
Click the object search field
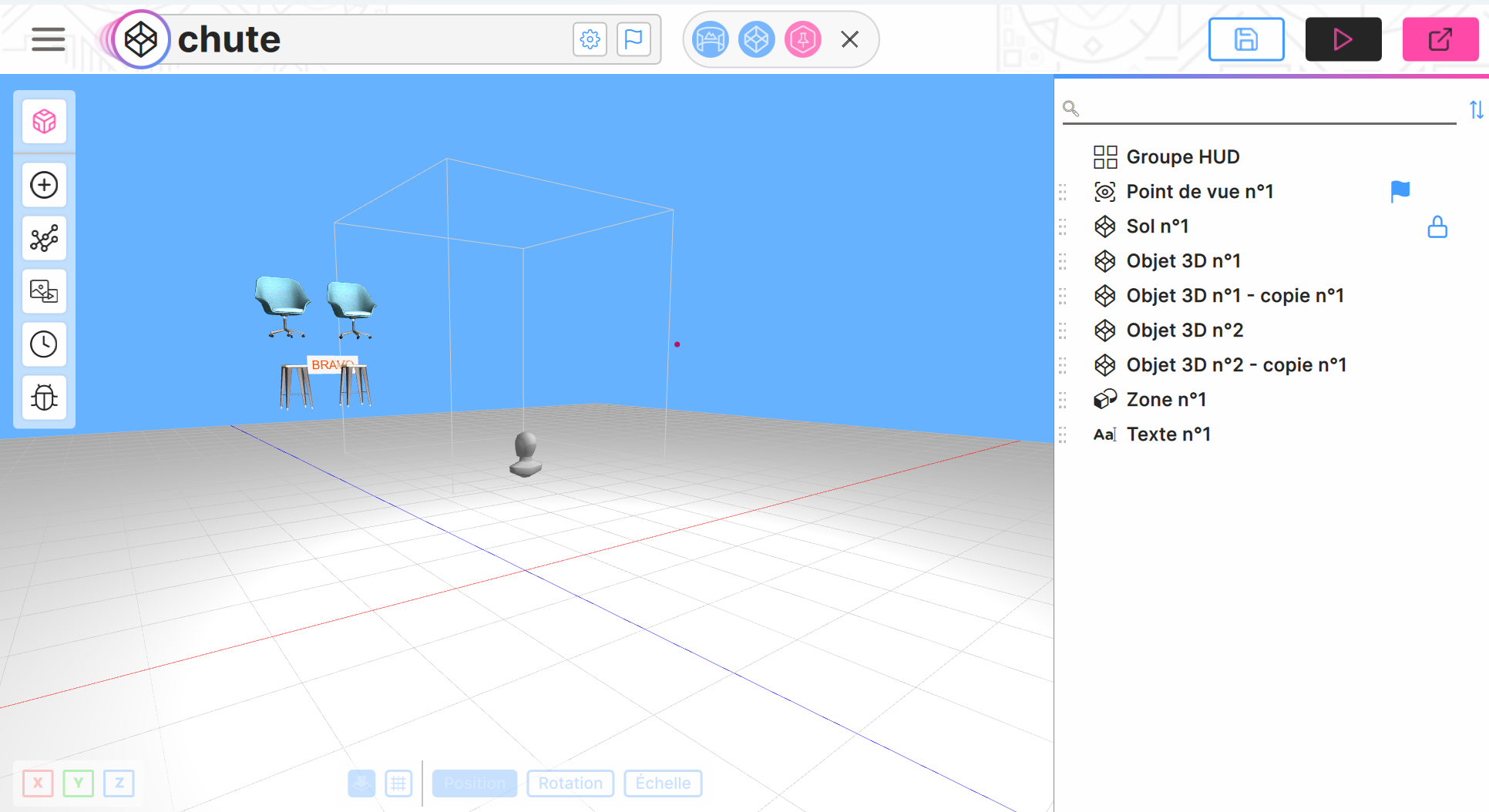coord(1264,109)
